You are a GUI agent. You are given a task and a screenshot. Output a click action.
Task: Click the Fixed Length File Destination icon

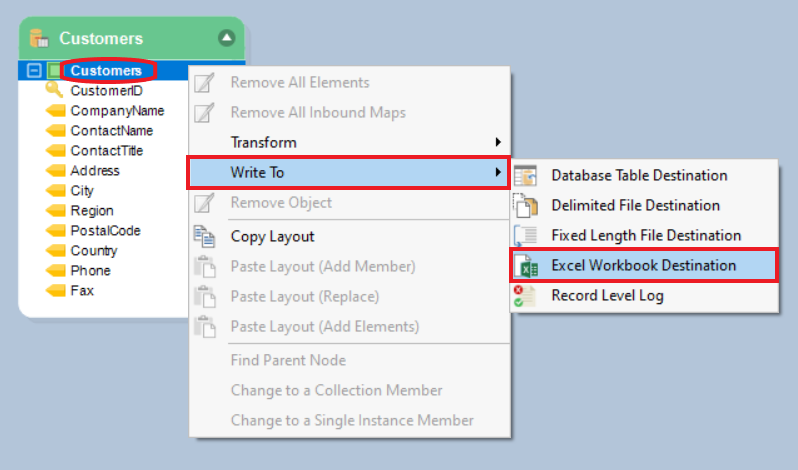(526, 236)
